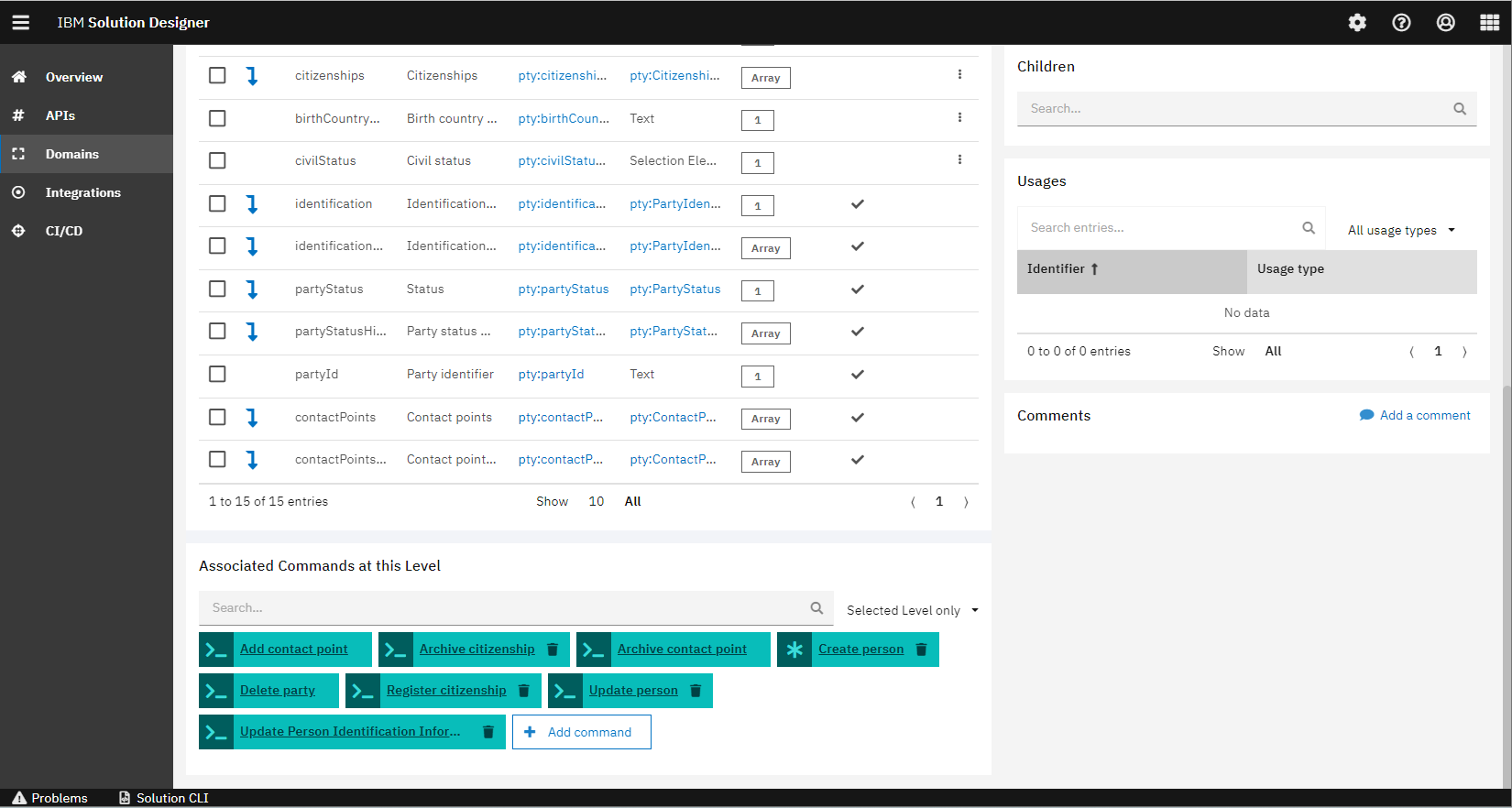Sort usages by Identifier column
The image size is (1512, 808).
1063,269
